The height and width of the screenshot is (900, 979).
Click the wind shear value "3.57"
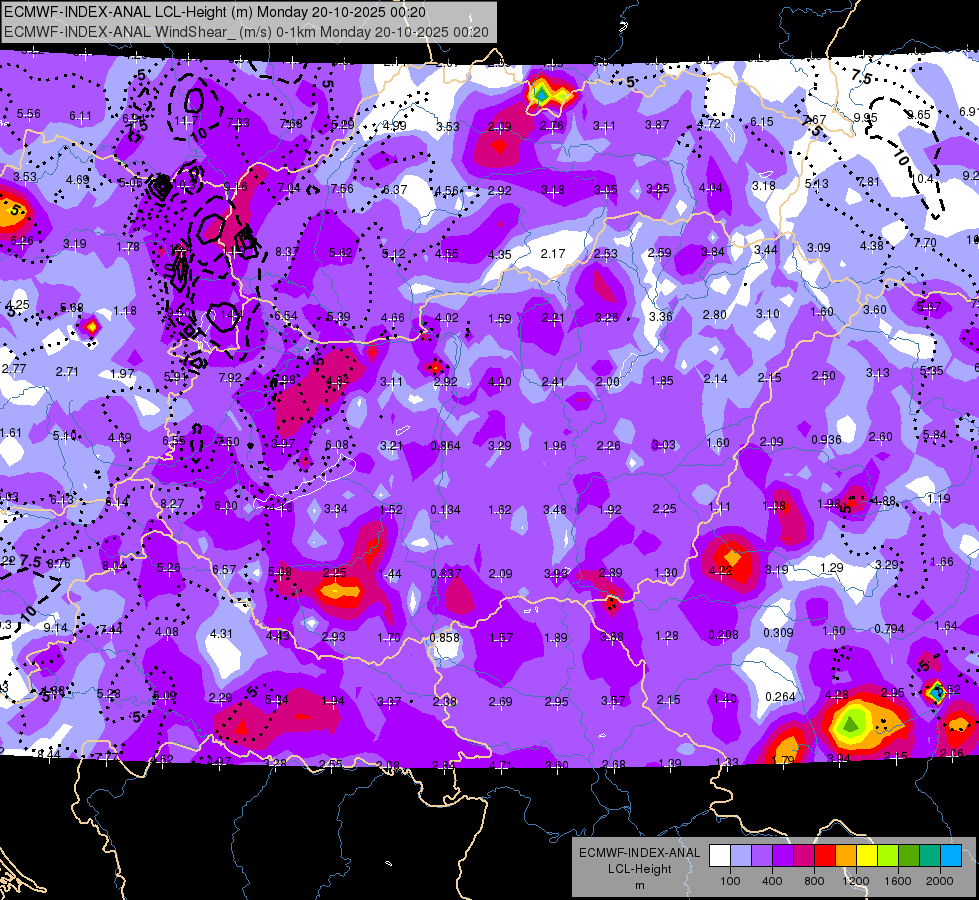[612, 701]
